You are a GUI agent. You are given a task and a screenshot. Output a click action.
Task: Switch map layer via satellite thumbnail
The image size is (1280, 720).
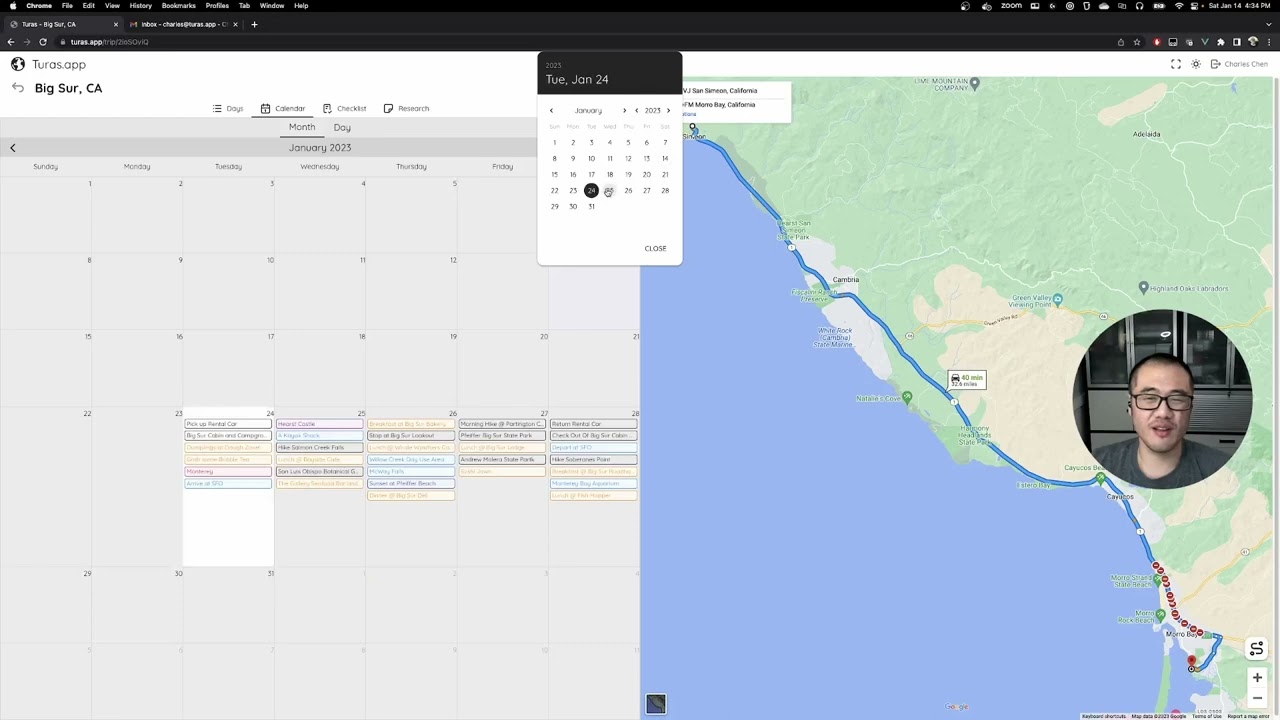coord(656,704)
